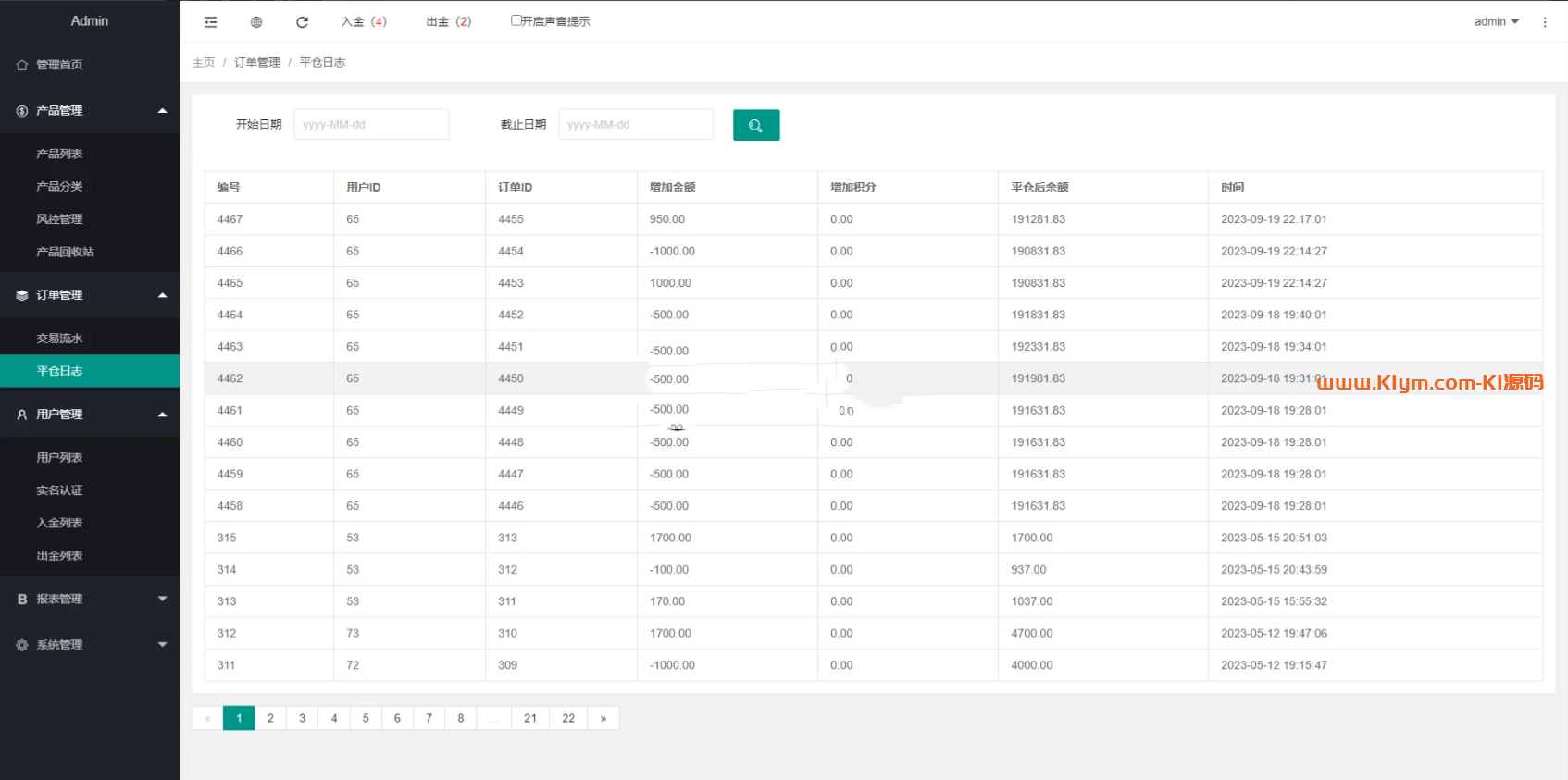Click balance value 191281.83

(1038, 219)
